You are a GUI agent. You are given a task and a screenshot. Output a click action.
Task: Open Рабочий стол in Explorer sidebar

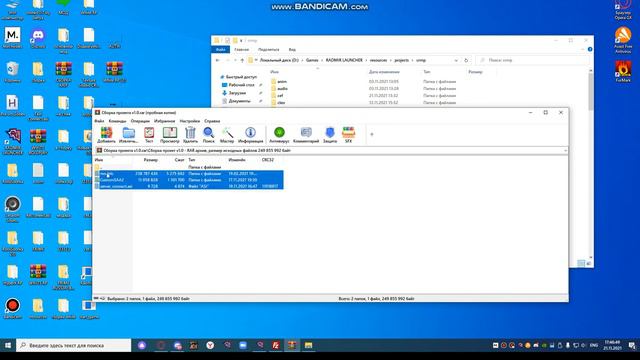point(238,85)
